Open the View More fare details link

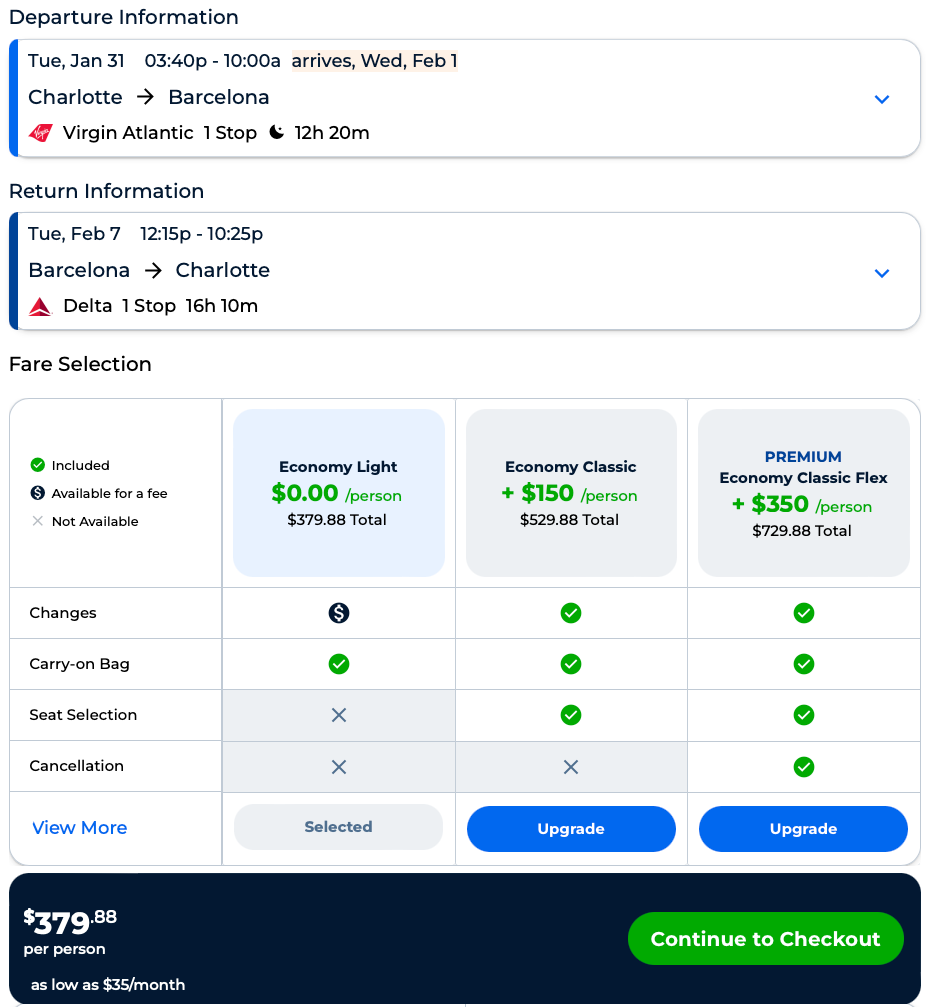click(x=80, y=828)
